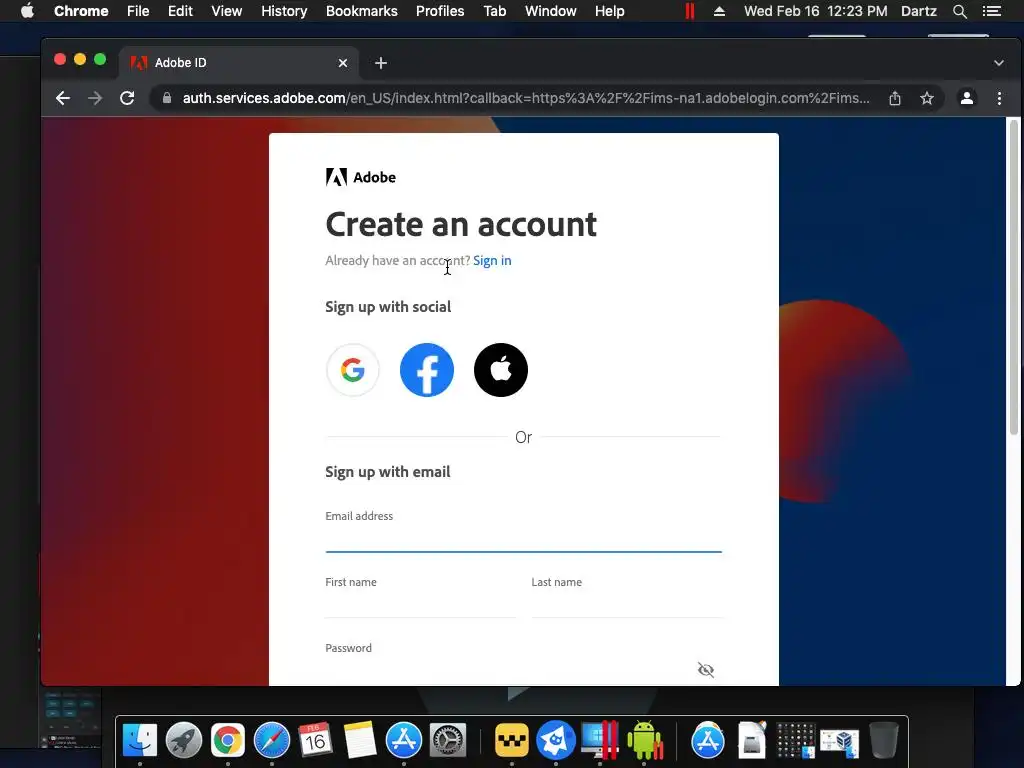Screen dimensions: 1024x768
Task: Open the Trash in the Dock
Action: (884, 740)
